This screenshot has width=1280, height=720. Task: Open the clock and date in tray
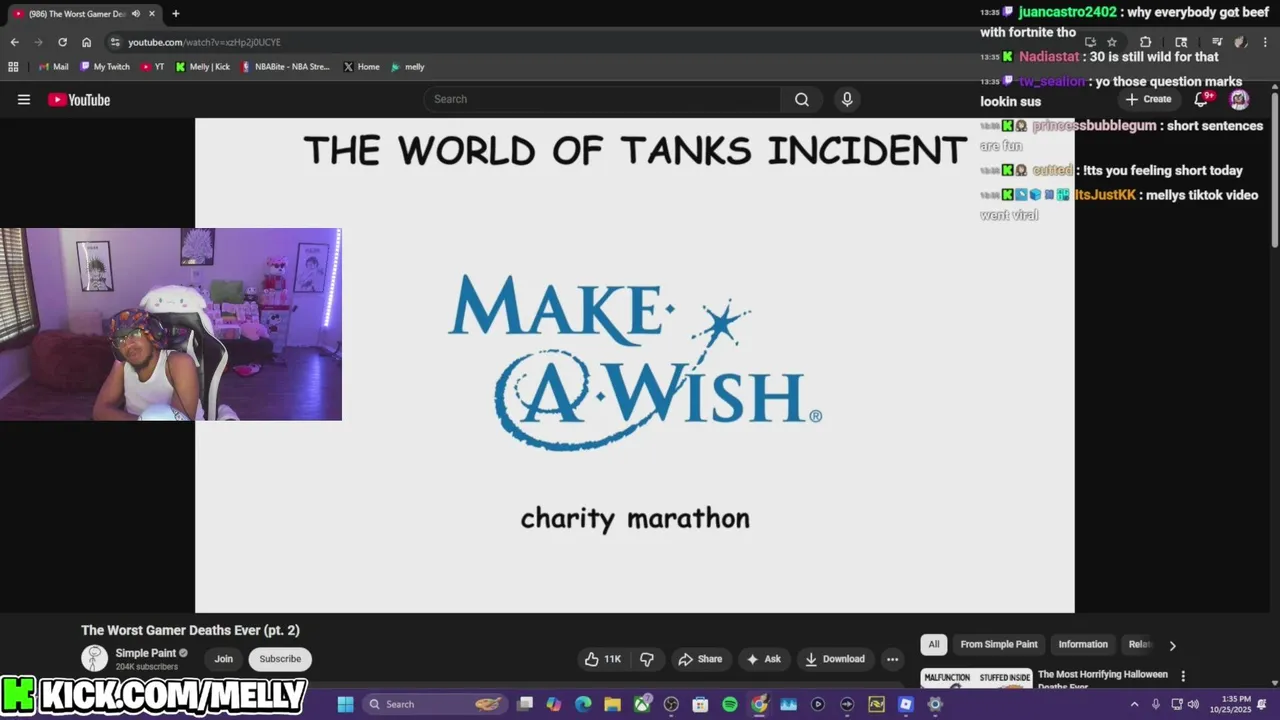point(1230,704)
